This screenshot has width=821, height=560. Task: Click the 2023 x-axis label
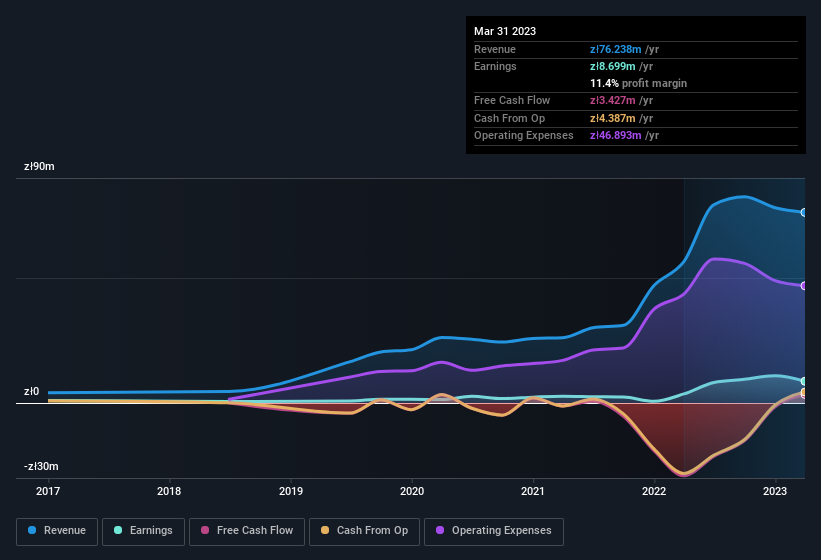[x=775, y=491]
